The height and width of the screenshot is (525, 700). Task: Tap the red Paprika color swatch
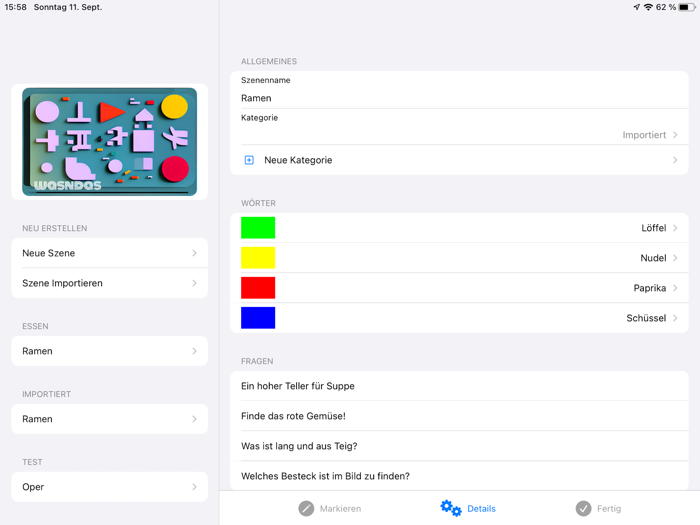(258, 288)
